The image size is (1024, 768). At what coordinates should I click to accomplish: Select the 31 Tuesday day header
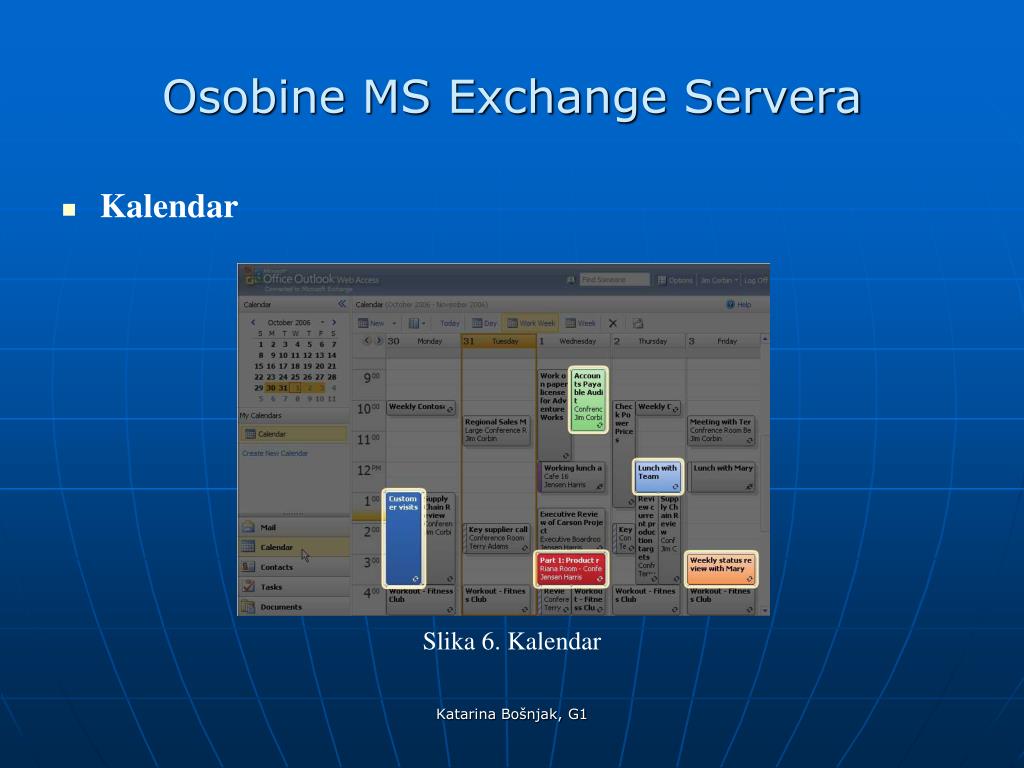tap(499, 341)
